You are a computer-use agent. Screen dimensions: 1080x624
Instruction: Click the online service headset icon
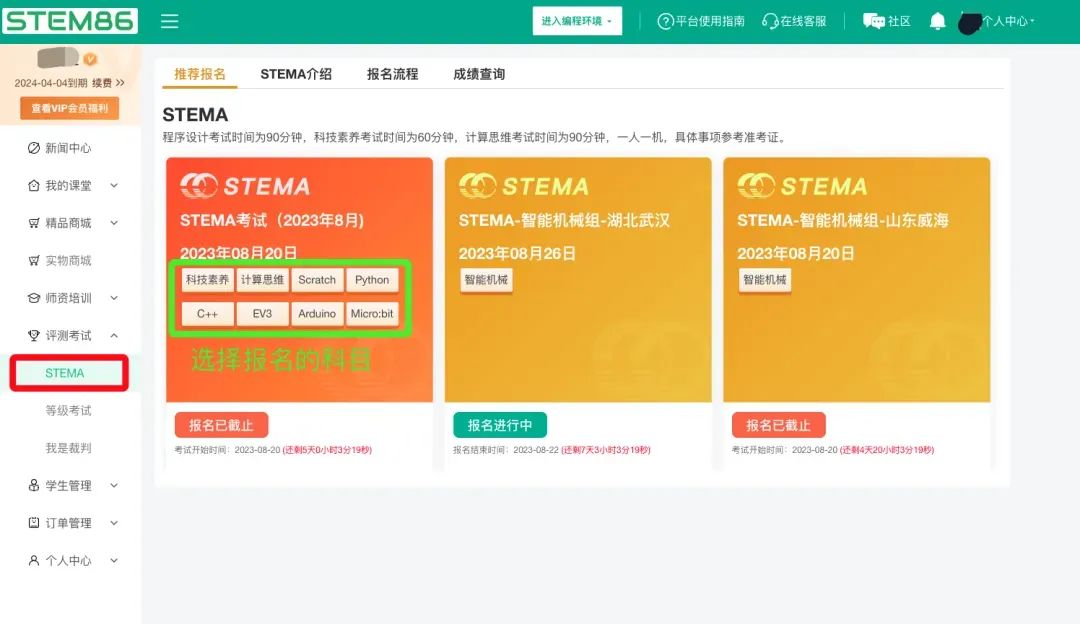tap(769, 21)
